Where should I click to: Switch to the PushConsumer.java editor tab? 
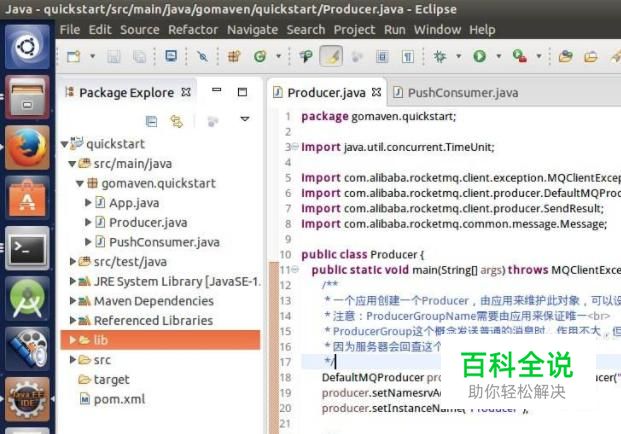point(455,93)
